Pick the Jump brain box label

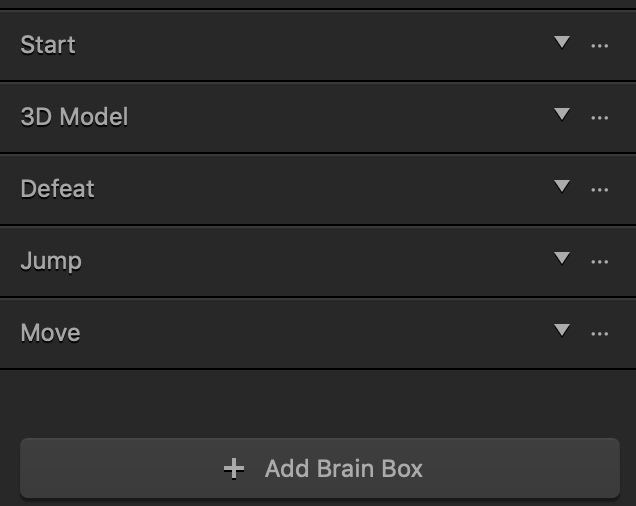click(51, 262)
